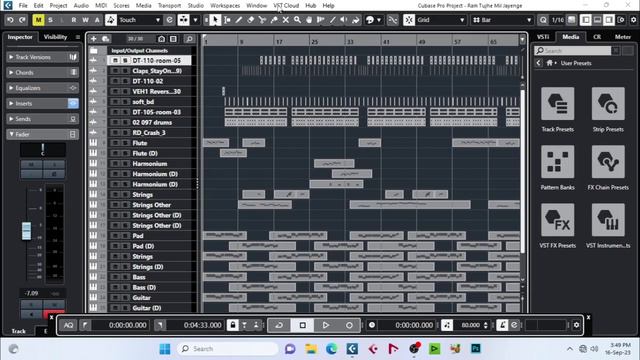The width and height of the screenshot is (640, 360).
Task: Open File Explorer from the taskbar
Action: pos(311,349)
